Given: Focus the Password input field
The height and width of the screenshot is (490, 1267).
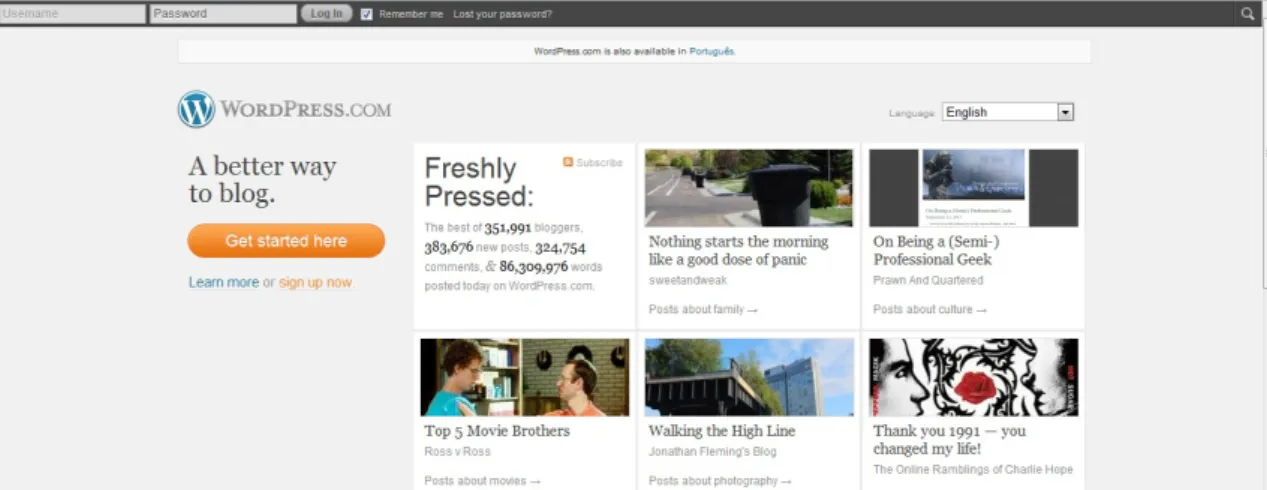Looking at the screenshot, I should pos(223,14).
